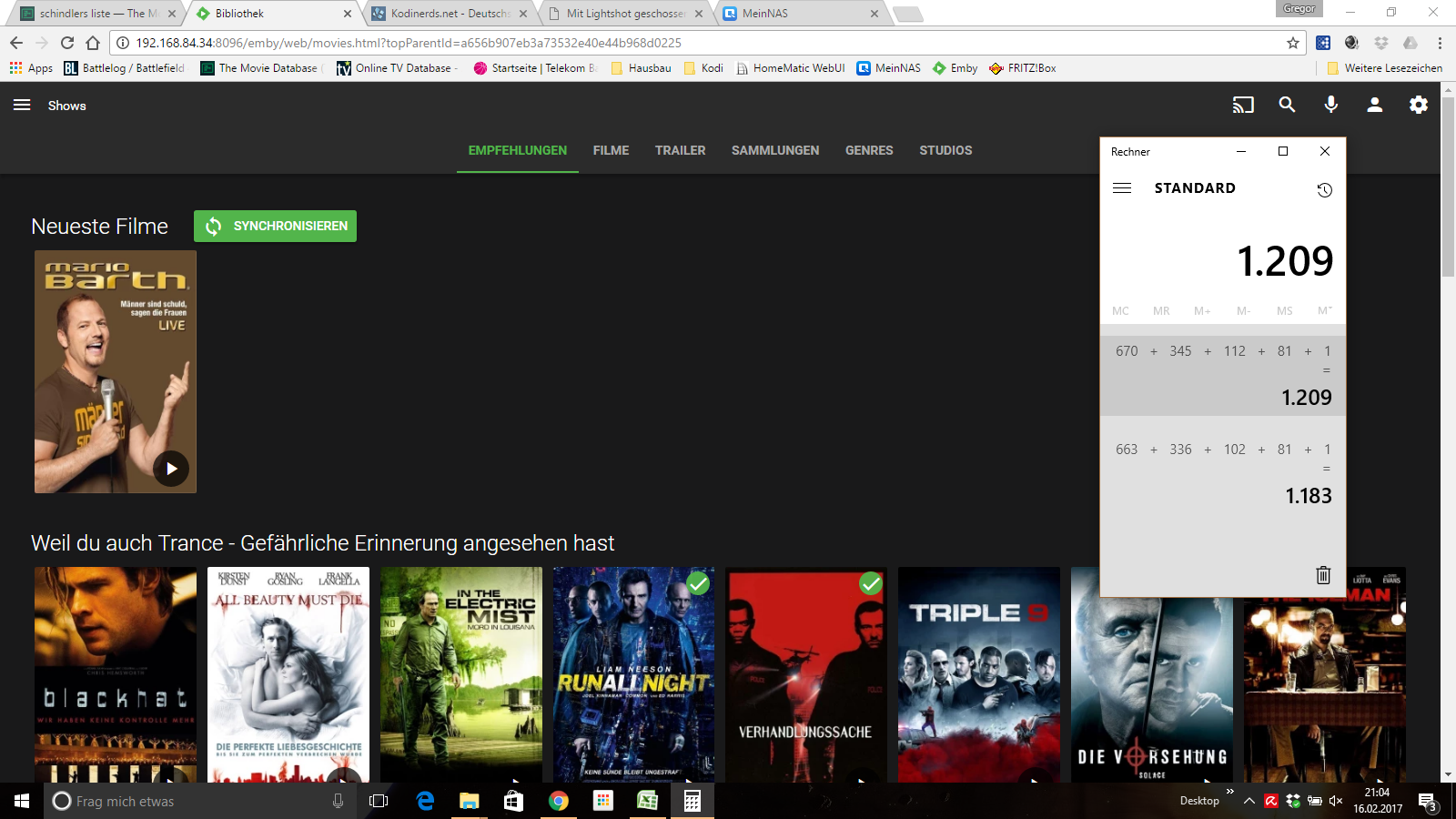Image resolution: width=1456 pixels, height=819 pixels.
Task: Click the Emby page vertical scrollbar
Action: [1448, 187]
